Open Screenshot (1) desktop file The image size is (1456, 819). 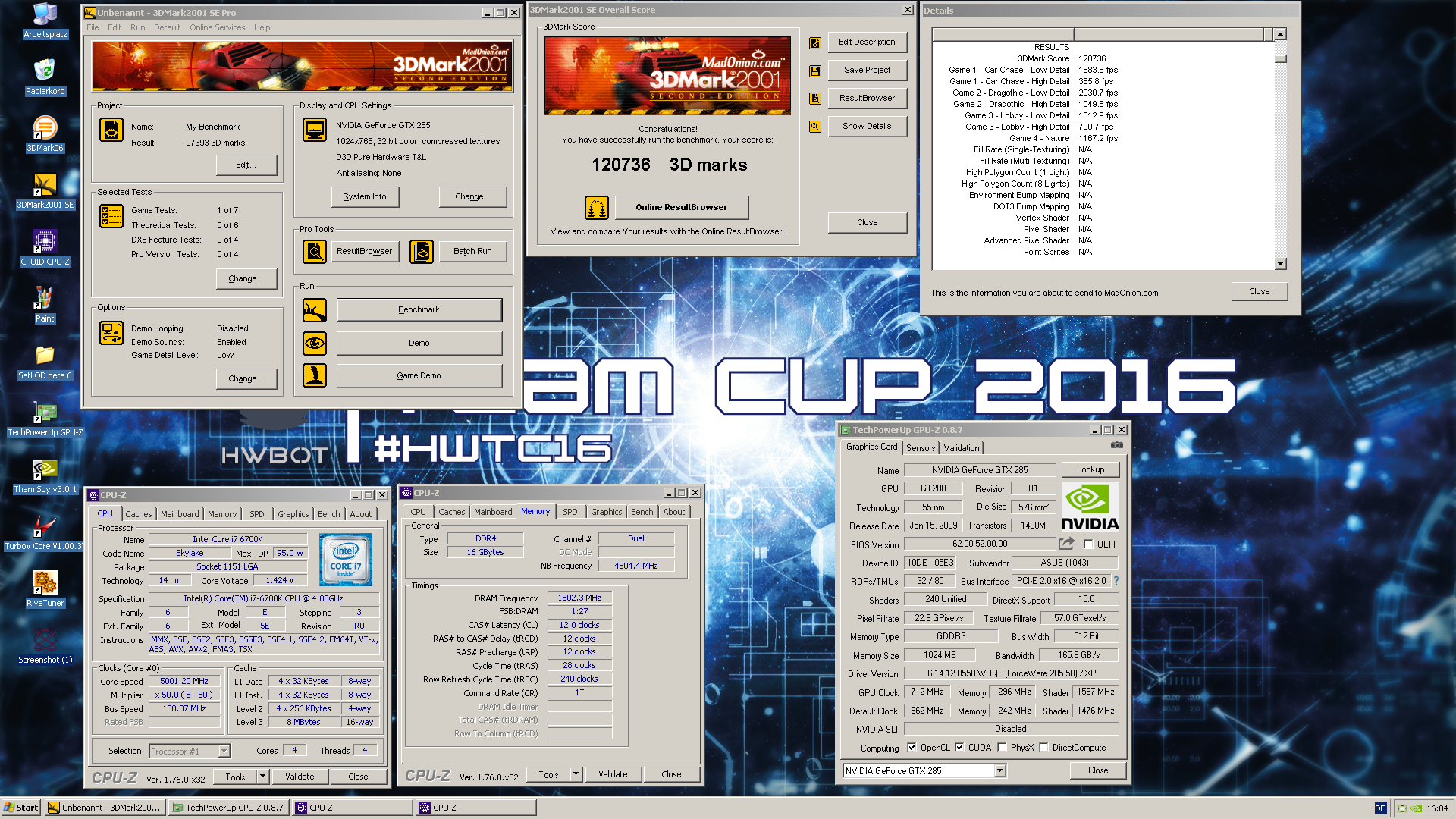45,645
